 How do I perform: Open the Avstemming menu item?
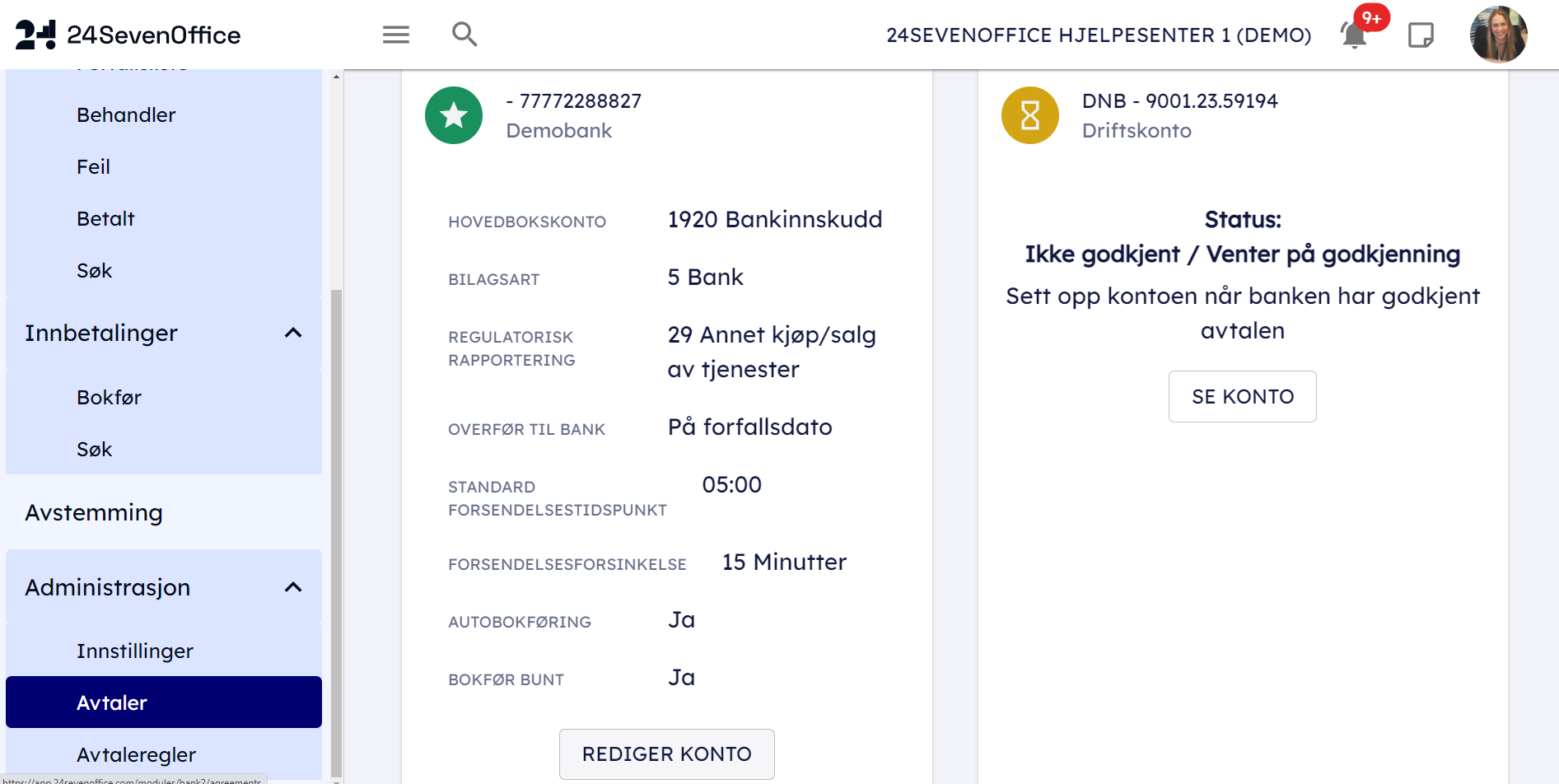coord(94,512)
